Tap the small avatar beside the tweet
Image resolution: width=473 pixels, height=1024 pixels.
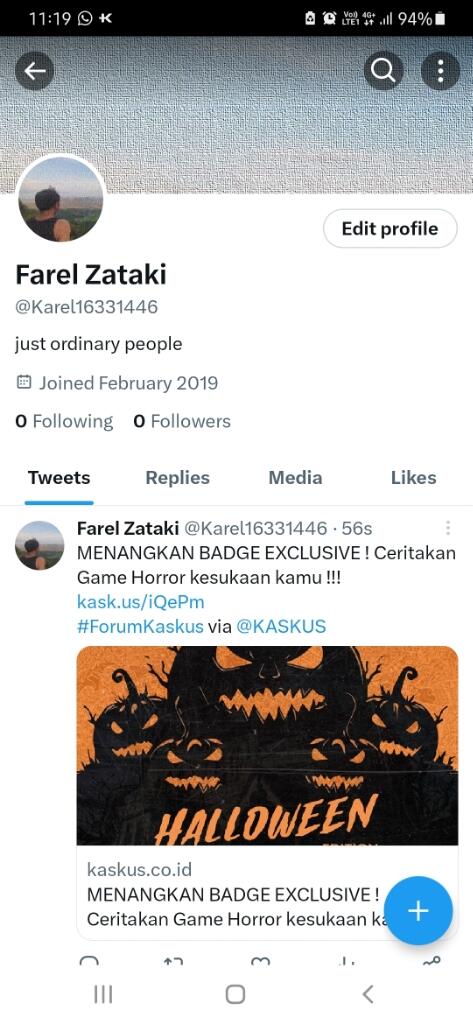click(40, 545)
